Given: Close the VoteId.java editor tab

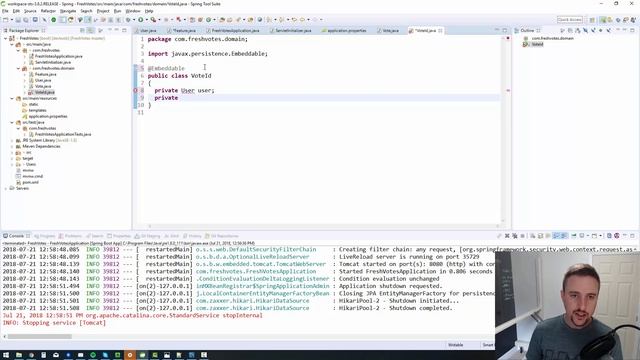Looking at the screenshot, I should (440, 31).
